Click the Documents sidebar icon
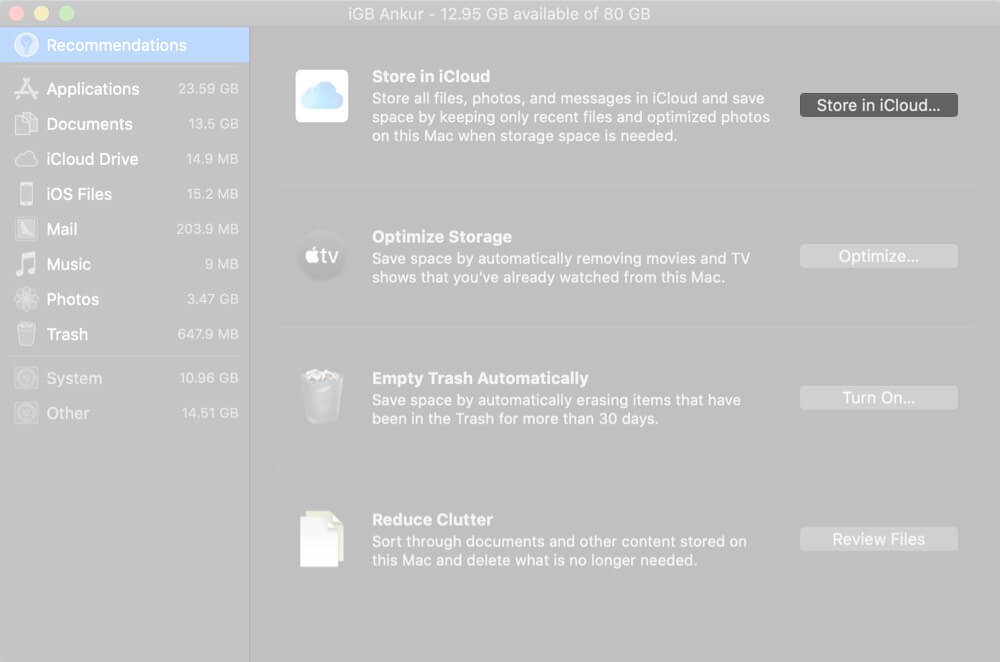The width and height of the screenshot is (1000, 662). click(x=26, y=124)
